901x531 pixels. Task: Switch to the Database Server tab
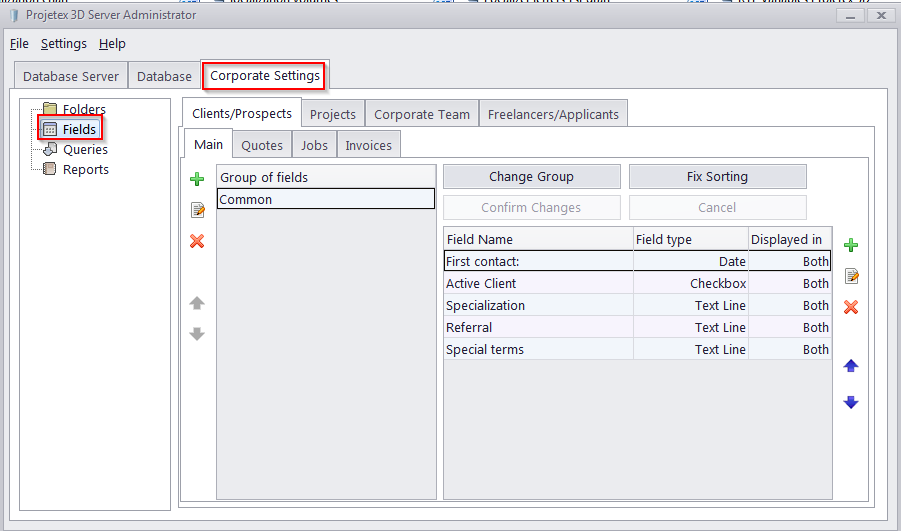pyautogui.click(x=71, y=76)
